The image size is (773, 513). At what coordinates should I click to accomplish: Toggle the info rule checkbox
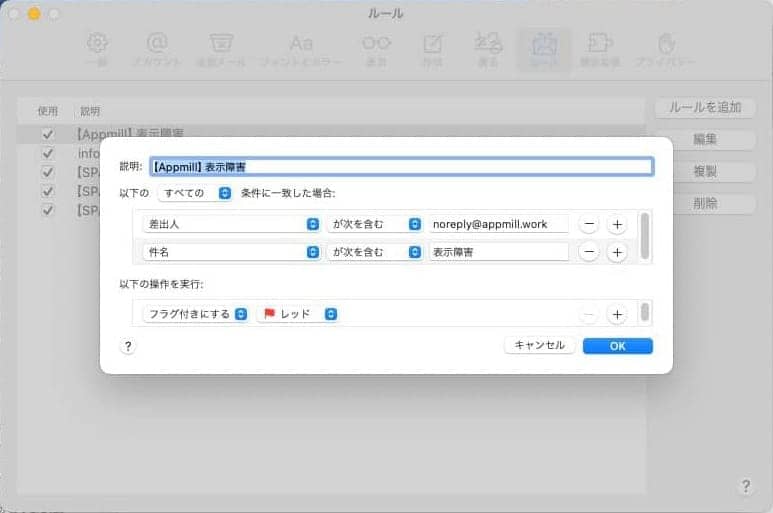[x=48, y=153]
